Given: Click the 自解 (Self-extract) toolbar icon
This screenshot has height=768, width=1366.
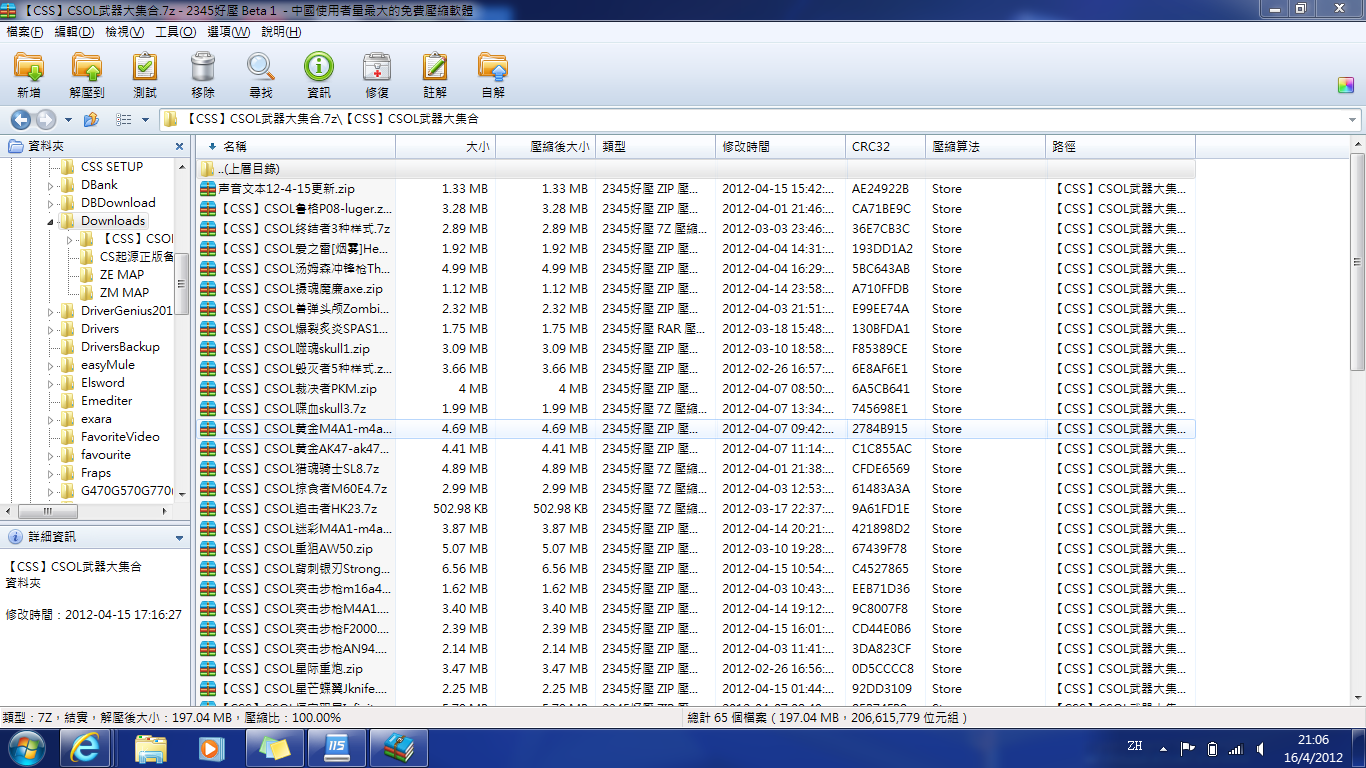Looking at the screenshot, I should [493, 67].
